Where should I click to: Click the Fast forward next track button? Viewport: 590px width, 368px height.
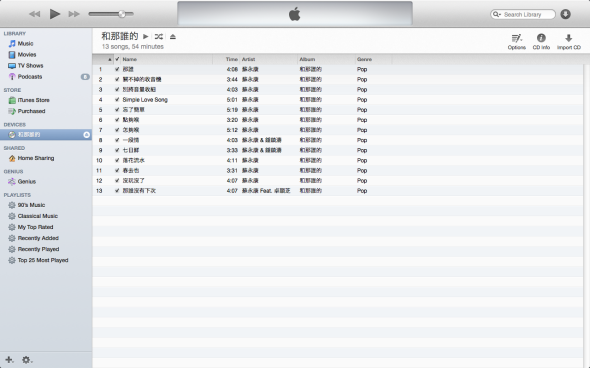[74, 14]
